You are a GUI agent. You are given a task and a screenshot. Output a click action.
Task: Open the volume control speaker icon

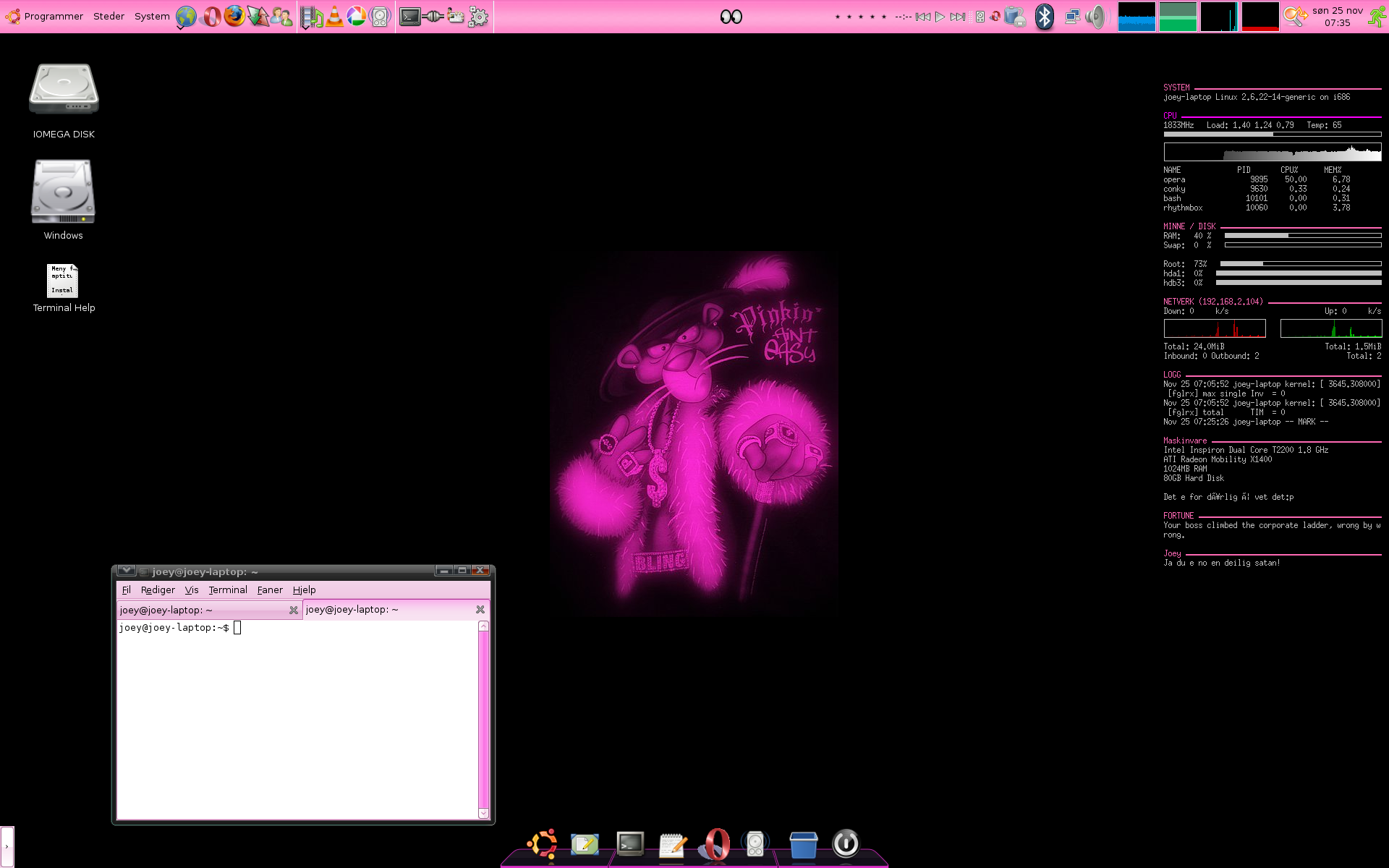point(1097,17)
